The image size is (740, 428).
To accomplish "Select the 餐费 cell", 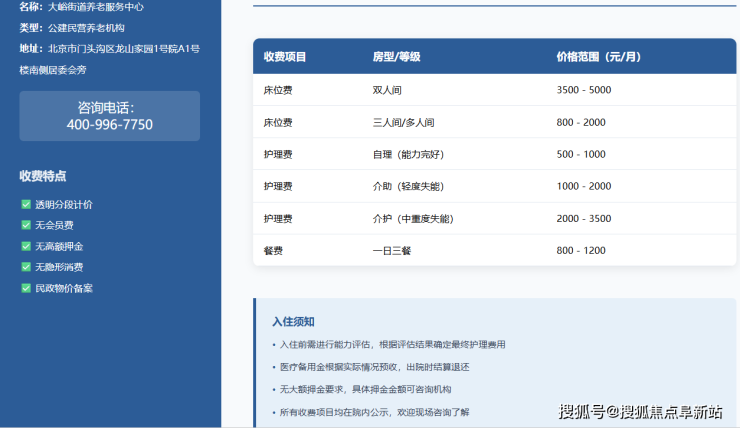I will tap(273, 251).
